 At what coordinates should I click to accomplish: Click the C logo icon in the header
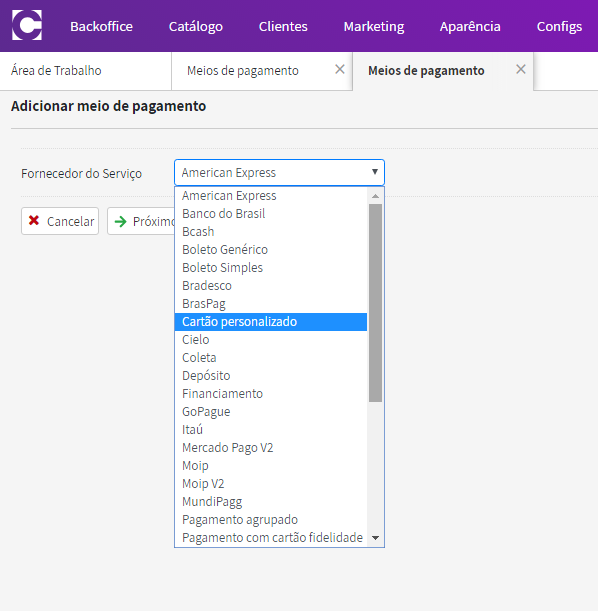coord(27,25)
